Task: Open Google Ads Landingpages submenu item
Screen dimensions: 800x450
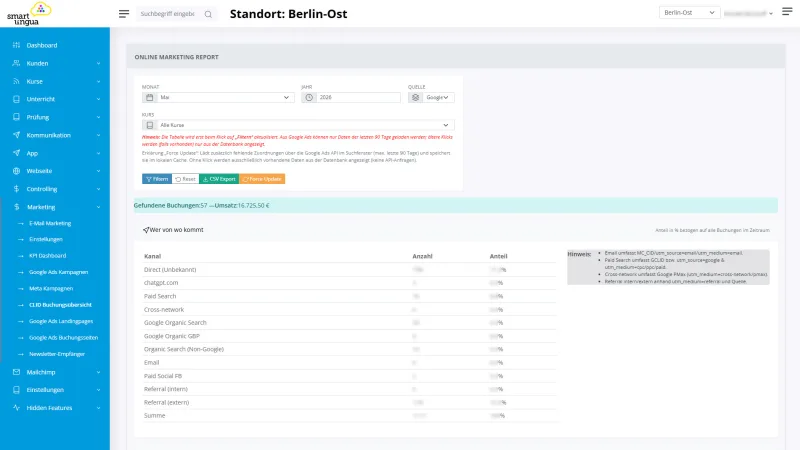Action: tap(61, 321)
